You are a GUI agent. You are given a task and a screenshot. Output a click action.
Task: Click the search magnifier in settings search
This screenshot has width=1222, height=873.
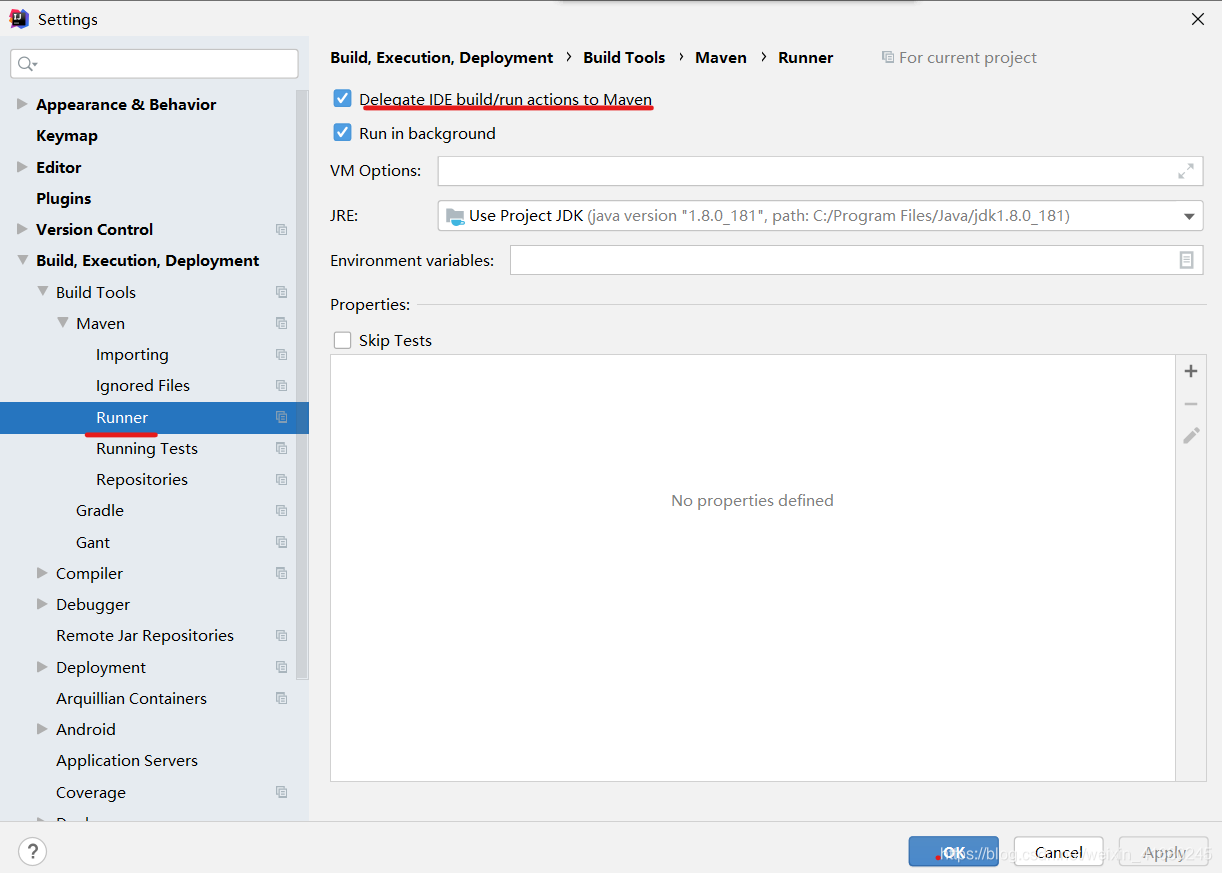[27, 63]
